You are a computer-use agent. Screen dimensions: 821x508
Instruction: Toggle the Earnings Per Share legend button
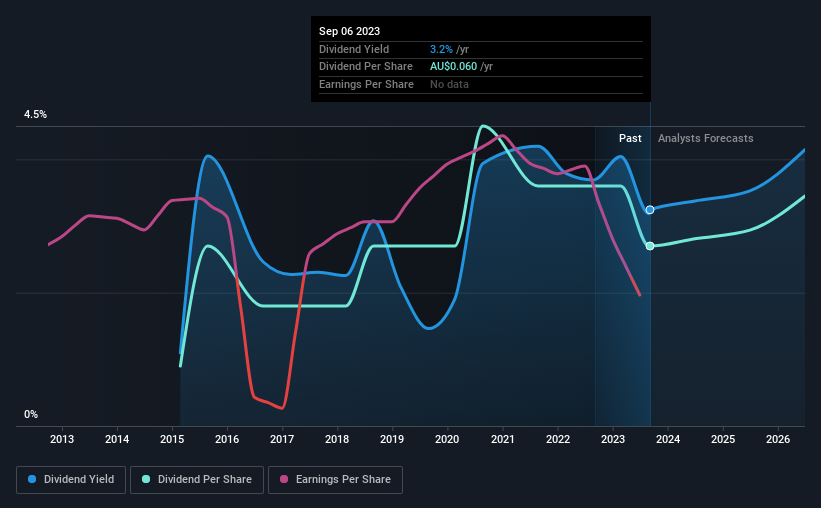coord(335,479)
